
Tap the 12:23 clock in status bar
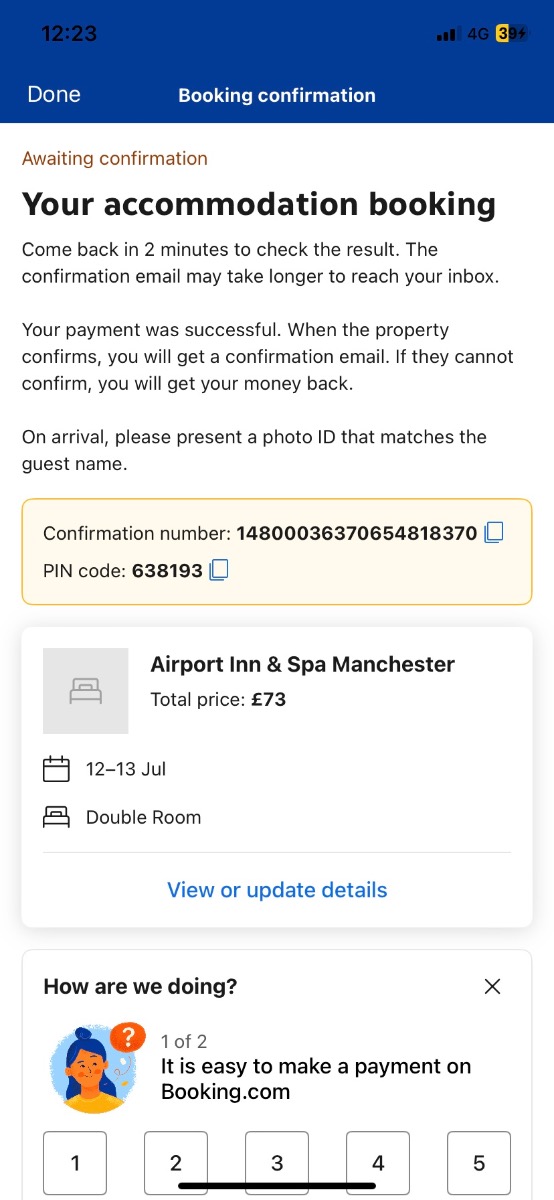coord(69,34)
